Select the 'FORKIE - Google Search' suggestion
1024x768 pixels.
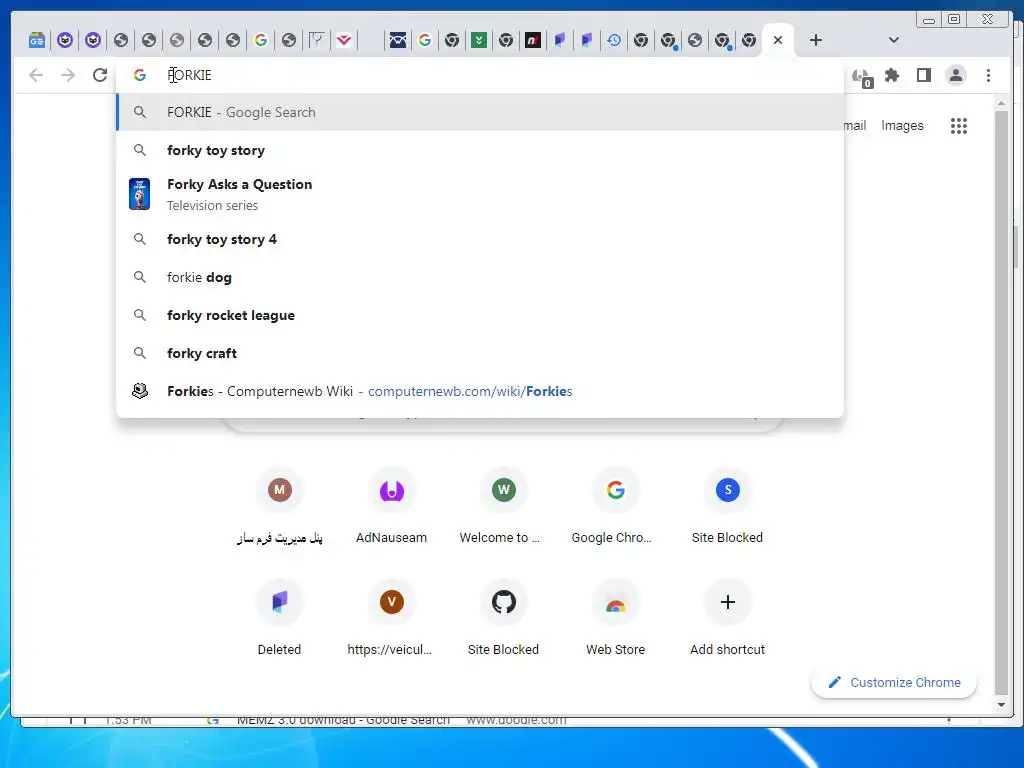click(480, 112)
